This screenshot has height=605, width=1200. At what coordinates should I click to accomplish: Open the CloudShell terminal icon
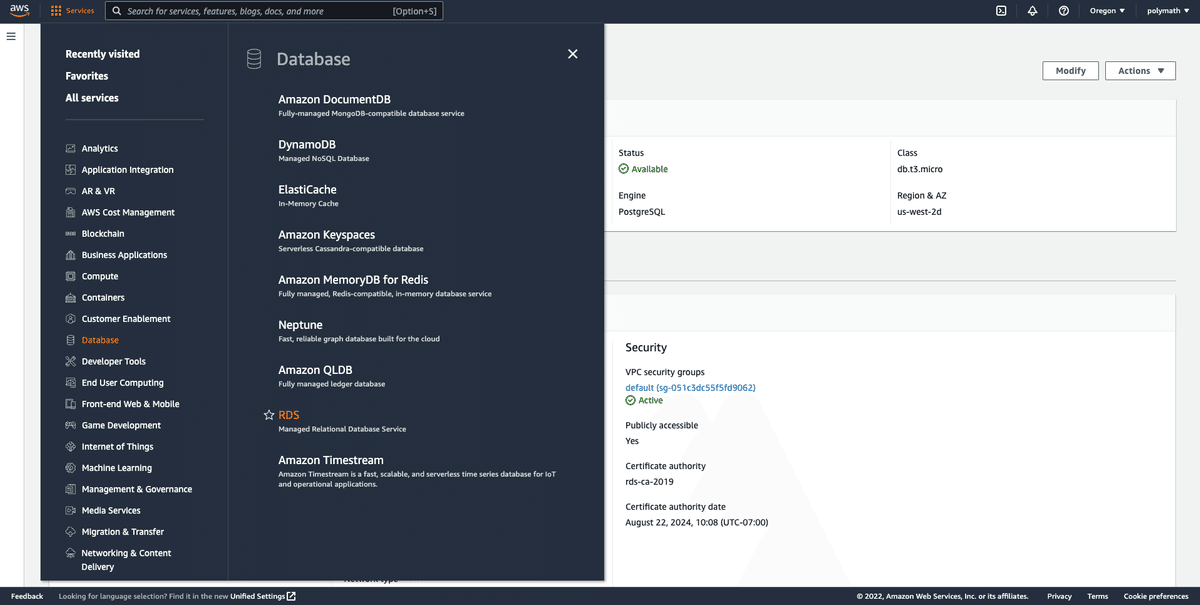tap(1001, 11)
